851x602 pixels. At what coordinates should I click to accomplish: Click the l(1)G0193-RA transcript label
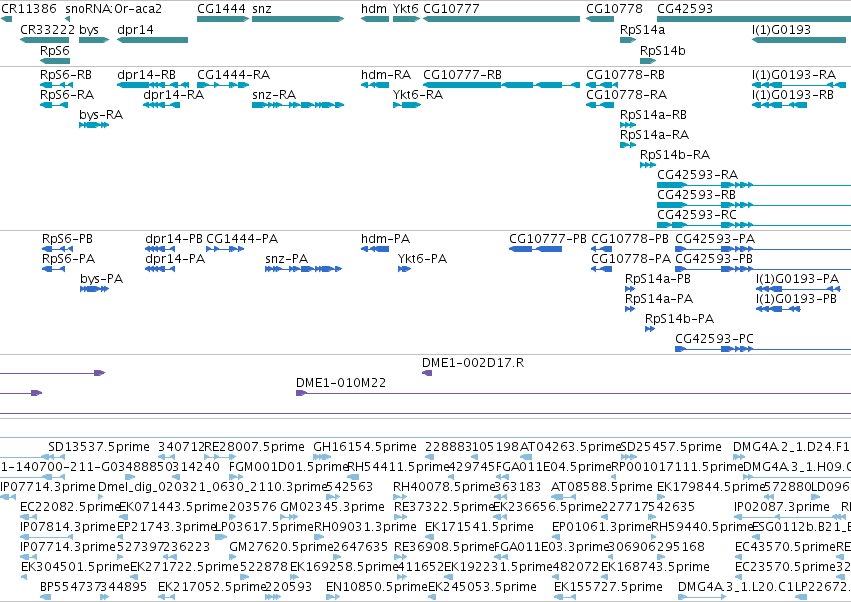(793, 74)
